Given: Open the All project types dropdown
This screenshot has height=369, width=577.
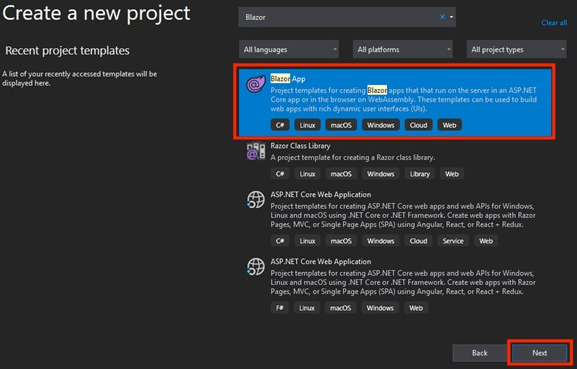Looking at the screenshot, I should pyautogui.click(x=517, y=49).
